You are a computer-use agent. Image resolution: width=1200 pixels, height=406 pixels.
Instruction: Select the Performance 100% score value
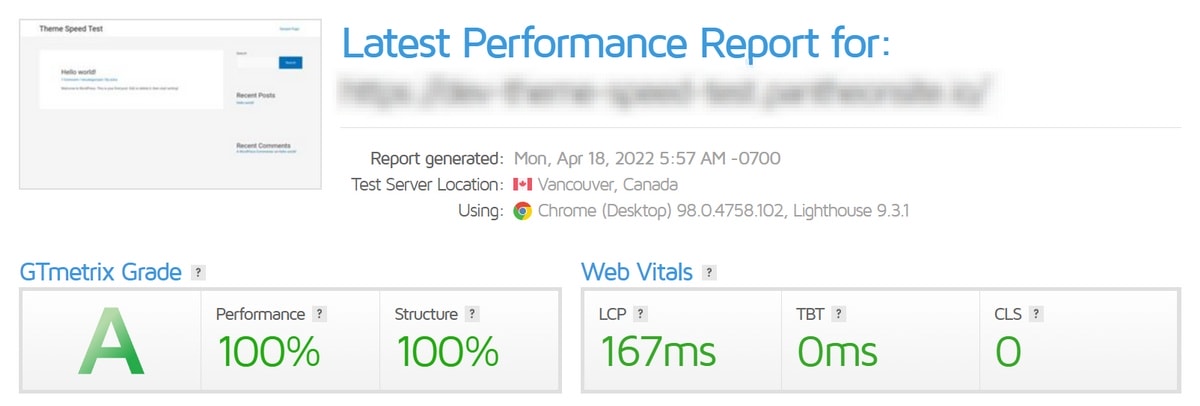tap(269, 351)
